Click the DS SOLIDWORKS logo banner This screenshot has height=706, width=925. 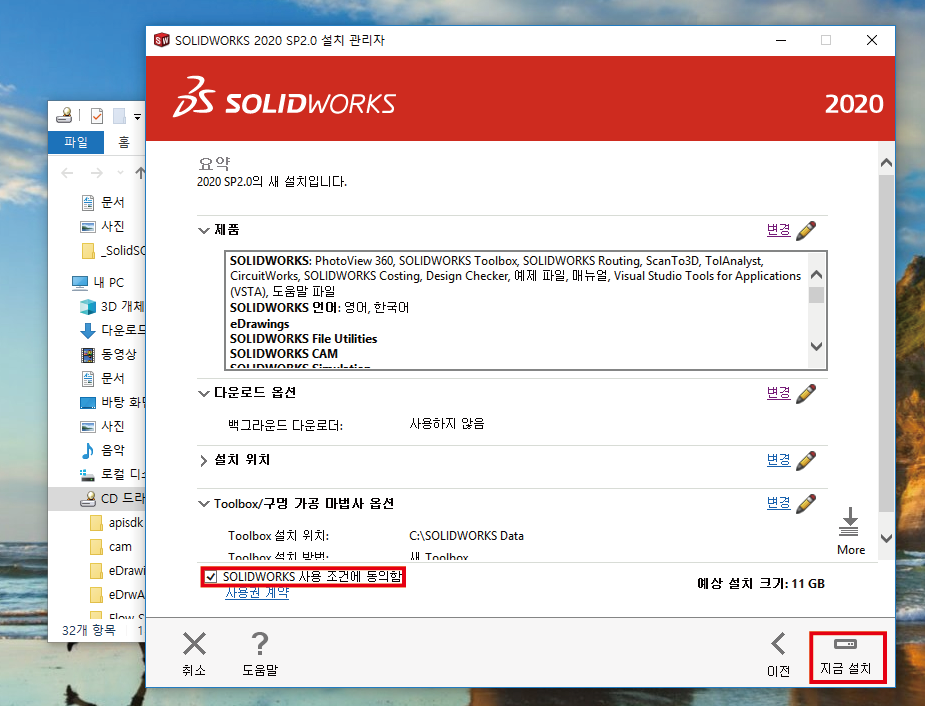[284, 97]
